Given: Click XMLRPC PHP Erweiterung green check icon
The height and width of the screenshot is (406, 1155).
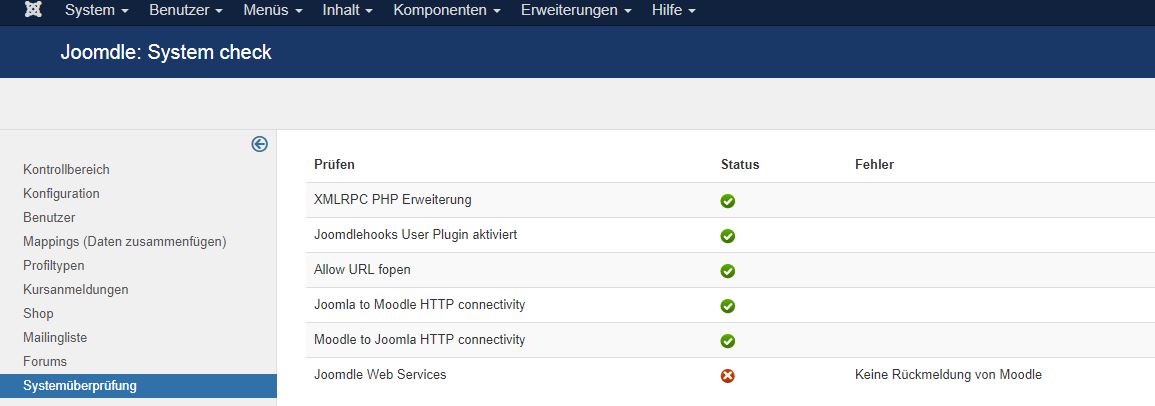Looking at the screenshot, I should (x=728, y=201).
